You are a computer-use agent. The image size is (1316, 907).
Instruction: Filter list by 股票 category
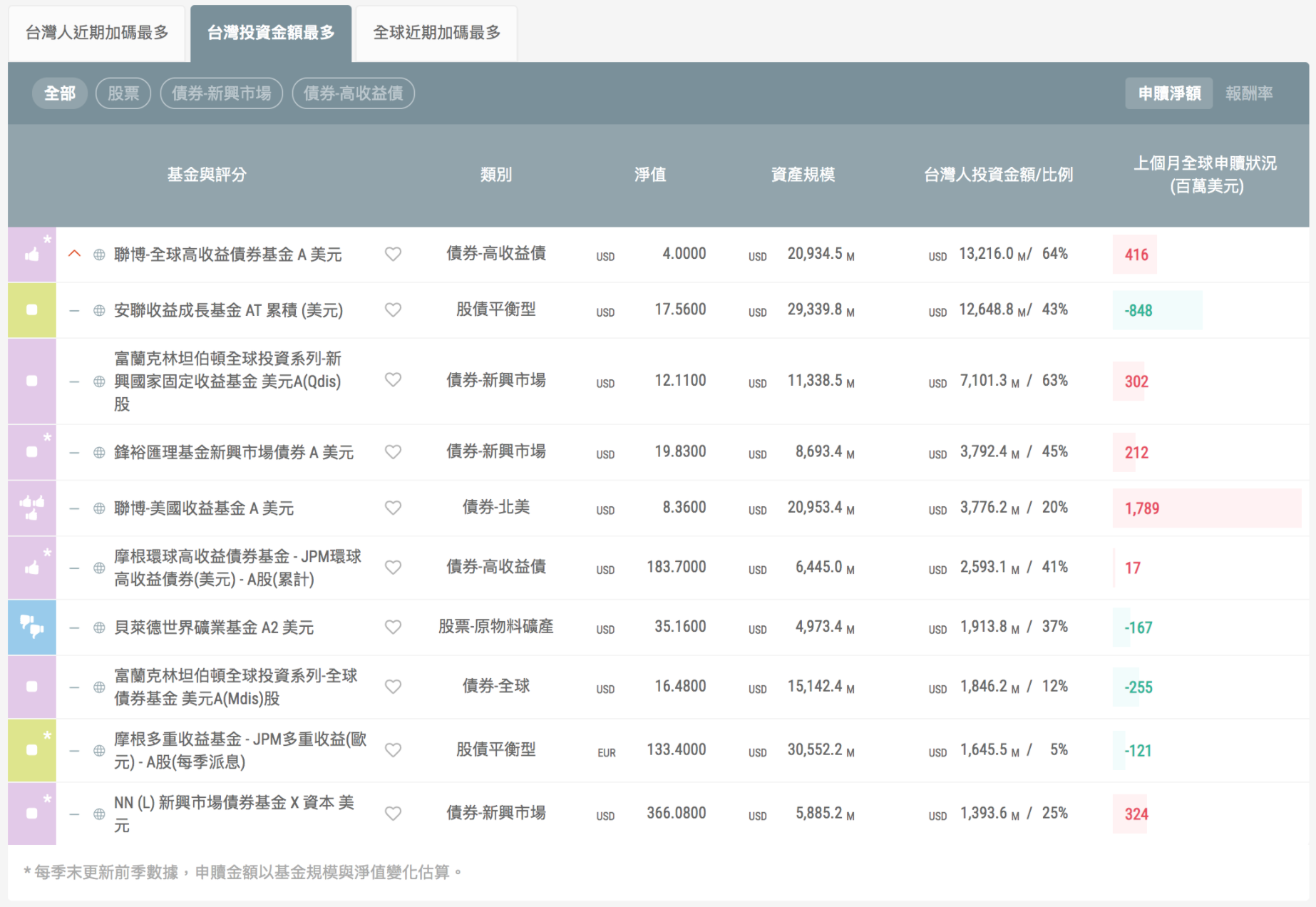click(123, 93)
